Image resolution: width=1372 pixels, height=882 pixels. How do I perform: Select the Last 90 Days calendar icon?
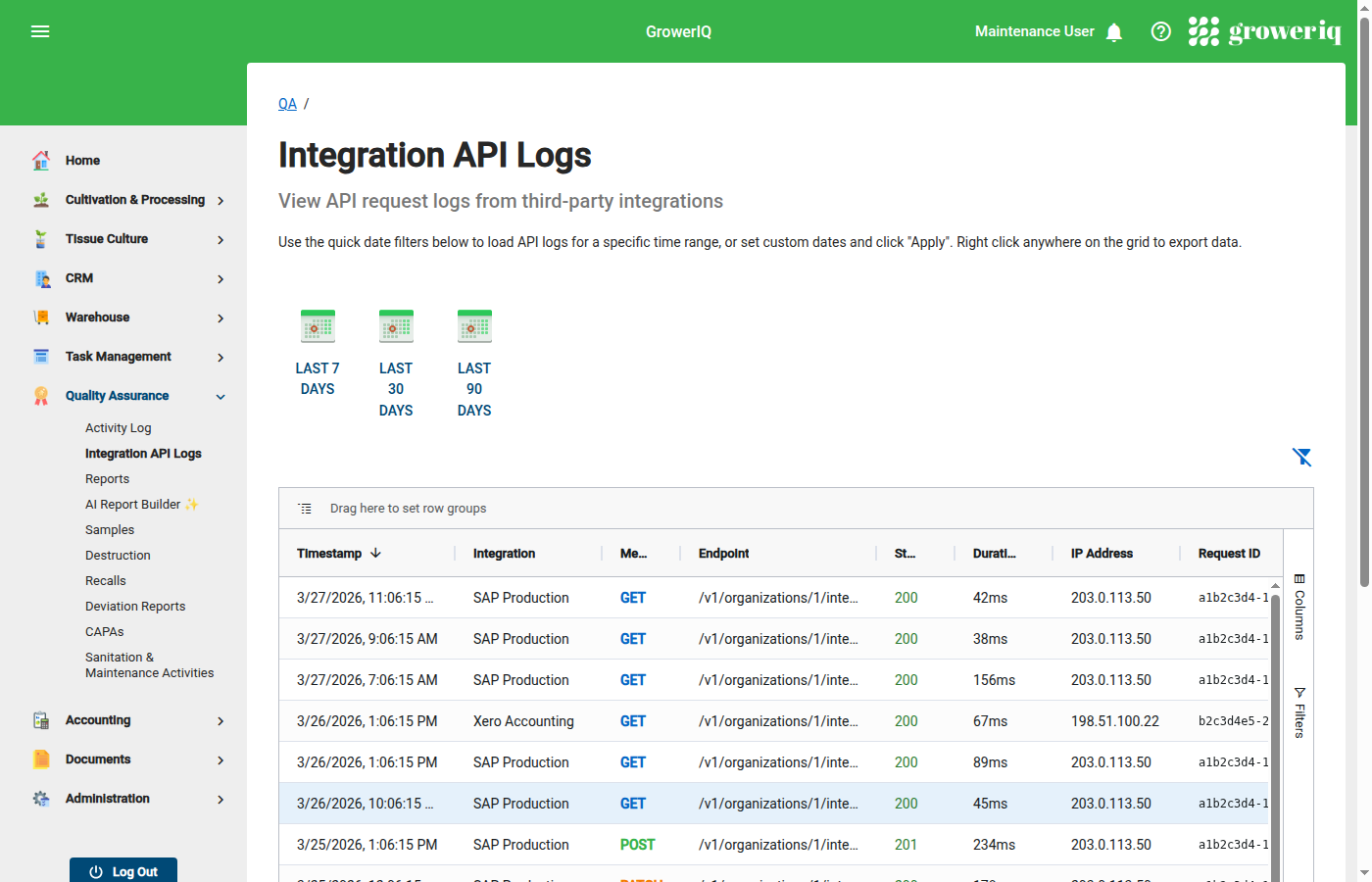pyautogui.click(x=474, y=325)
